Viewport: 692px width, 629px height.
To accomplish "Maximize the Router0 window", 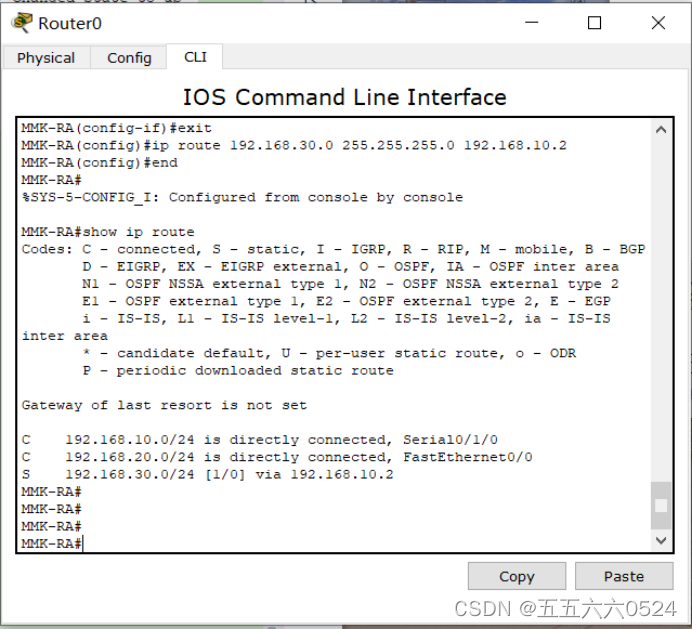I will (594, 23).
